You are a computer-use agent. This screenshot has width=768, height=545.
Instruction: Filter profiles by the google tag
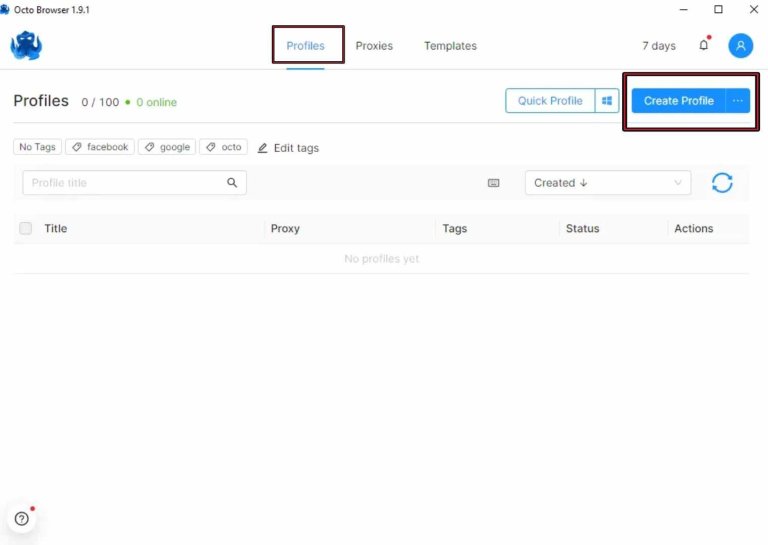[167, 147]
